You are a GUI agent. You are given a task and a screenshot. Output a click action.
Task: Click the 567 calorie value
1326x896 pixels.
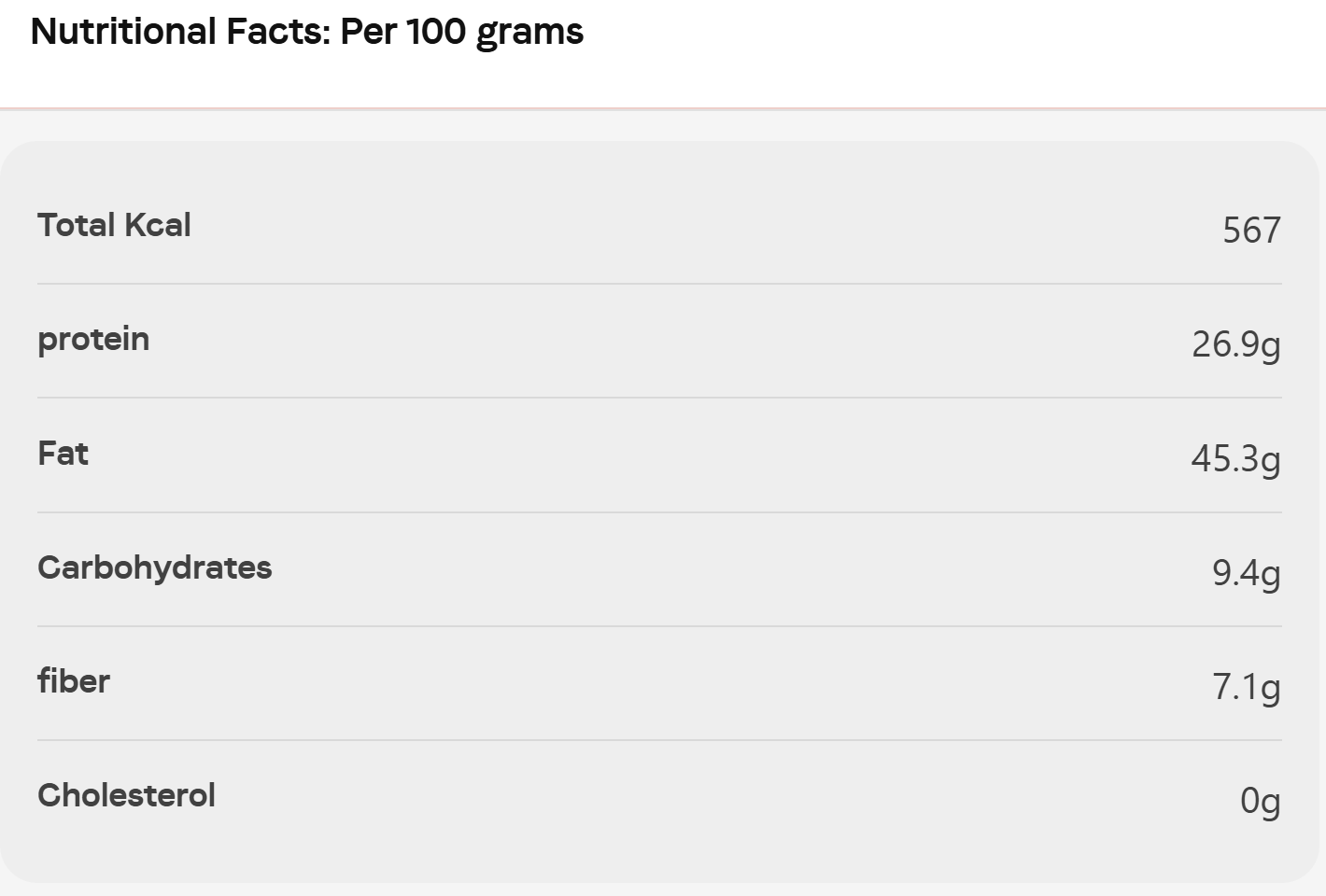(x=1251, y=230)
